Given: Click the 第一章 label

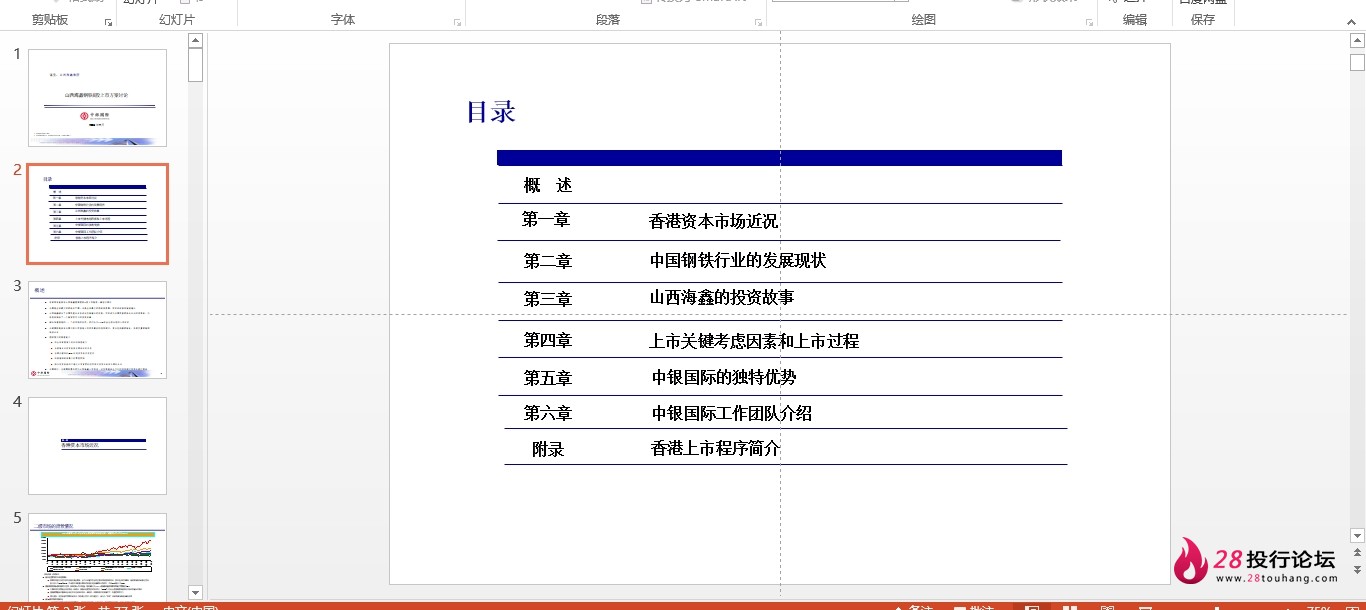Looking at the screenshot, I should pyautogui.click(x=546, y=219).
